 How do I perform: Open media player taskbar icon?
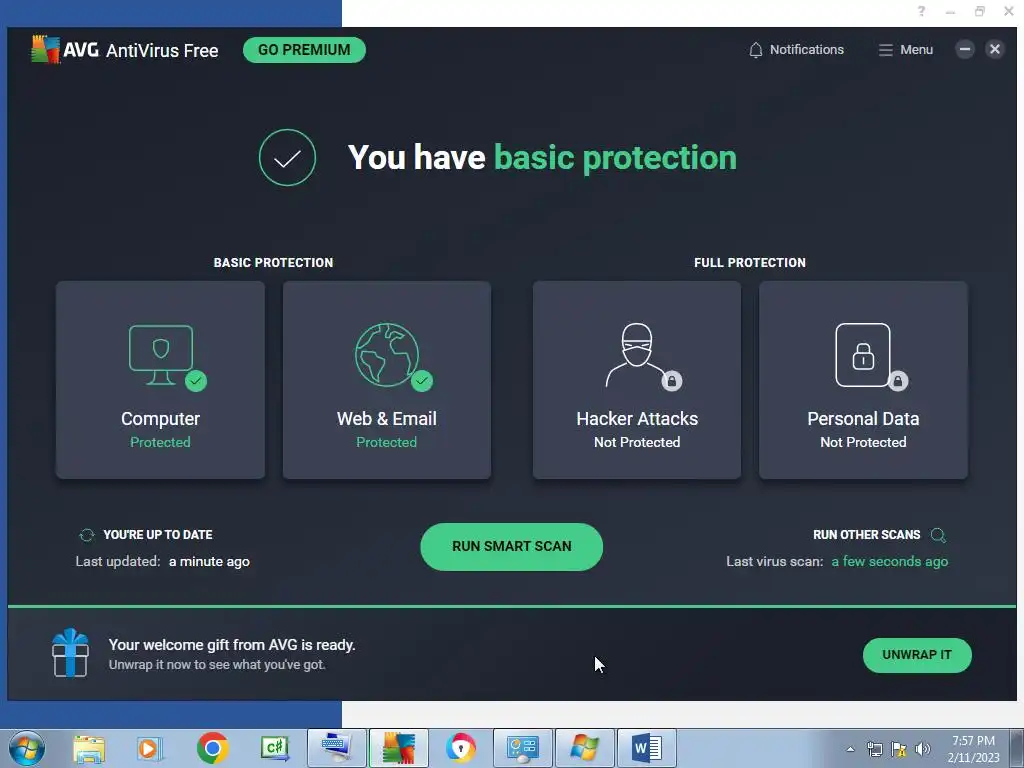click(x=150, y=748)
